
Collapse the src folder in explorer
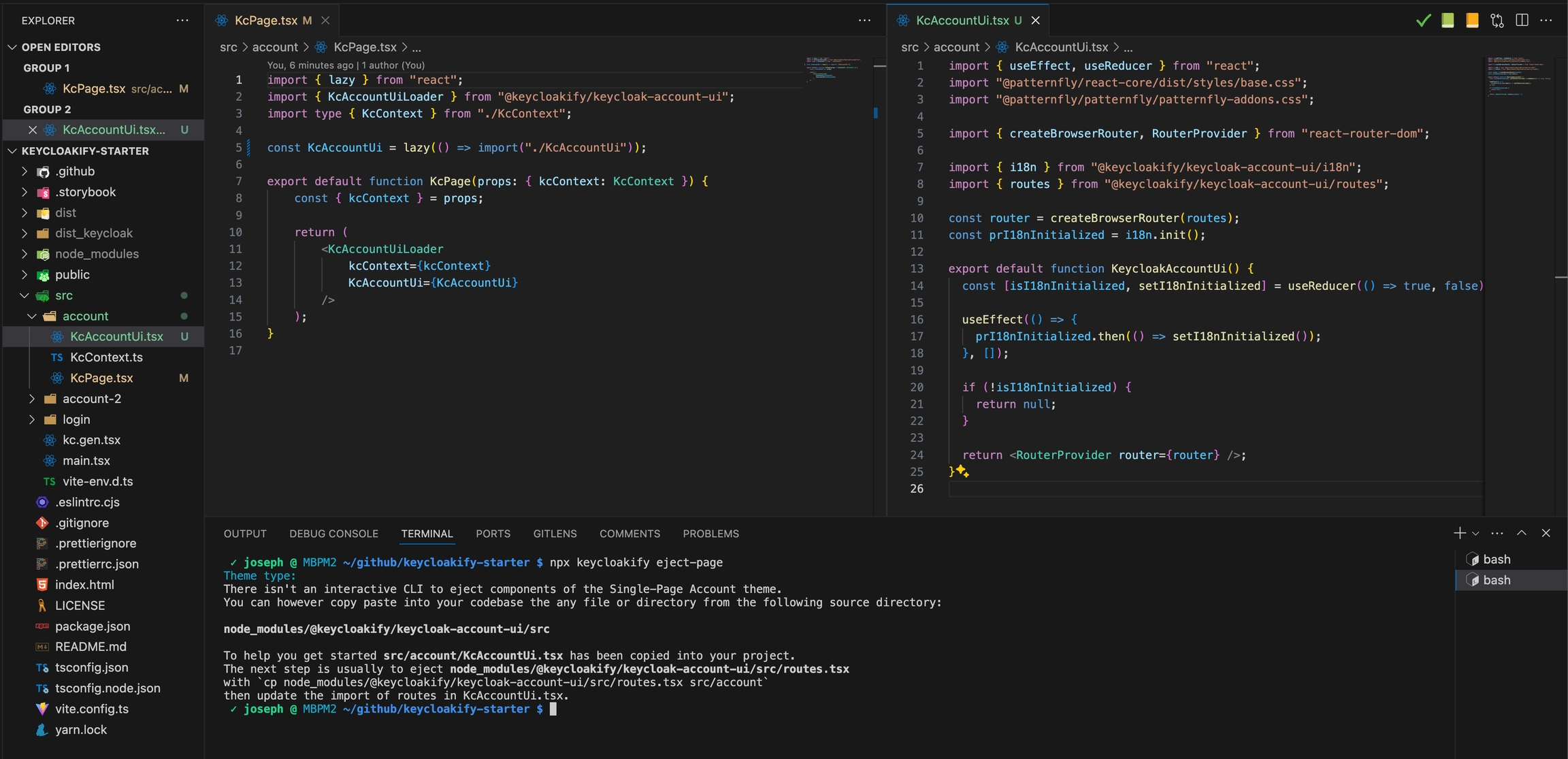63,295
